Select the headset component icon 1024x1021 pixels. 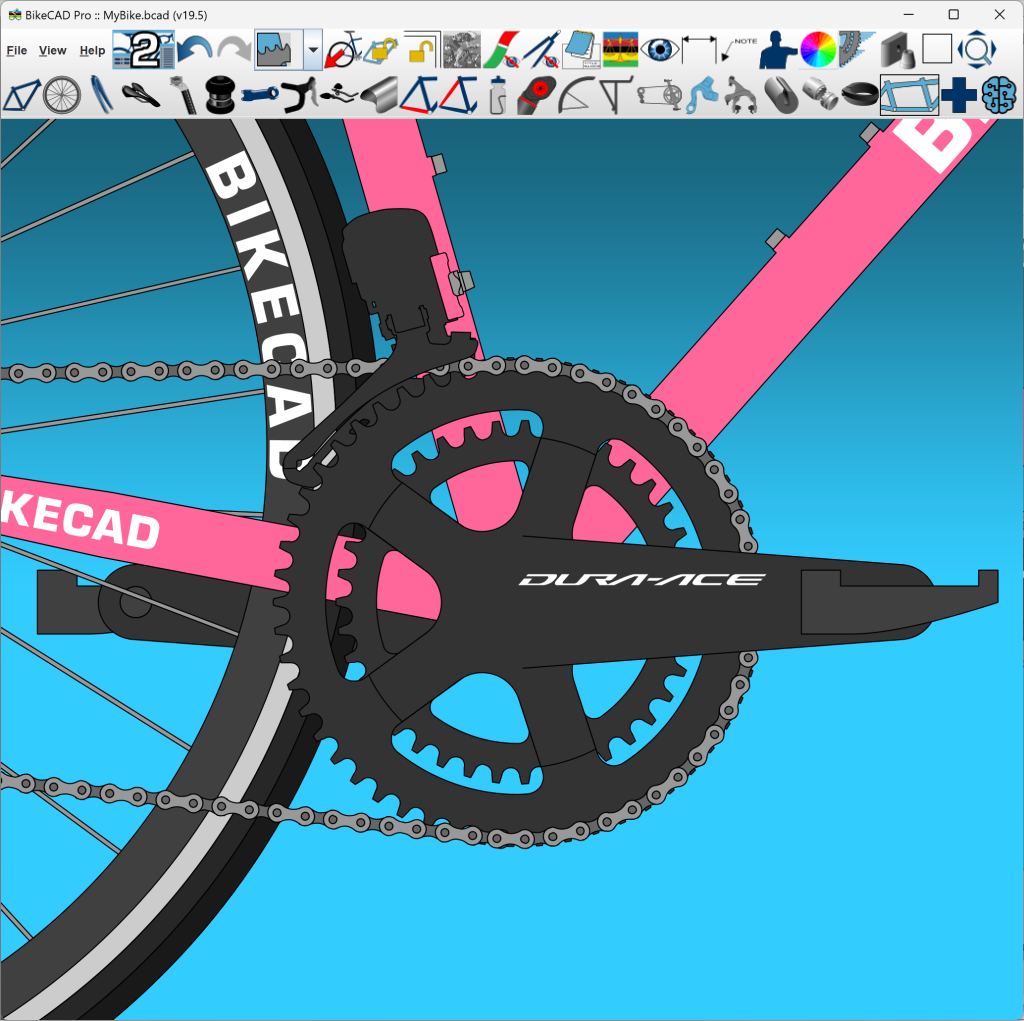pos(220,95)
